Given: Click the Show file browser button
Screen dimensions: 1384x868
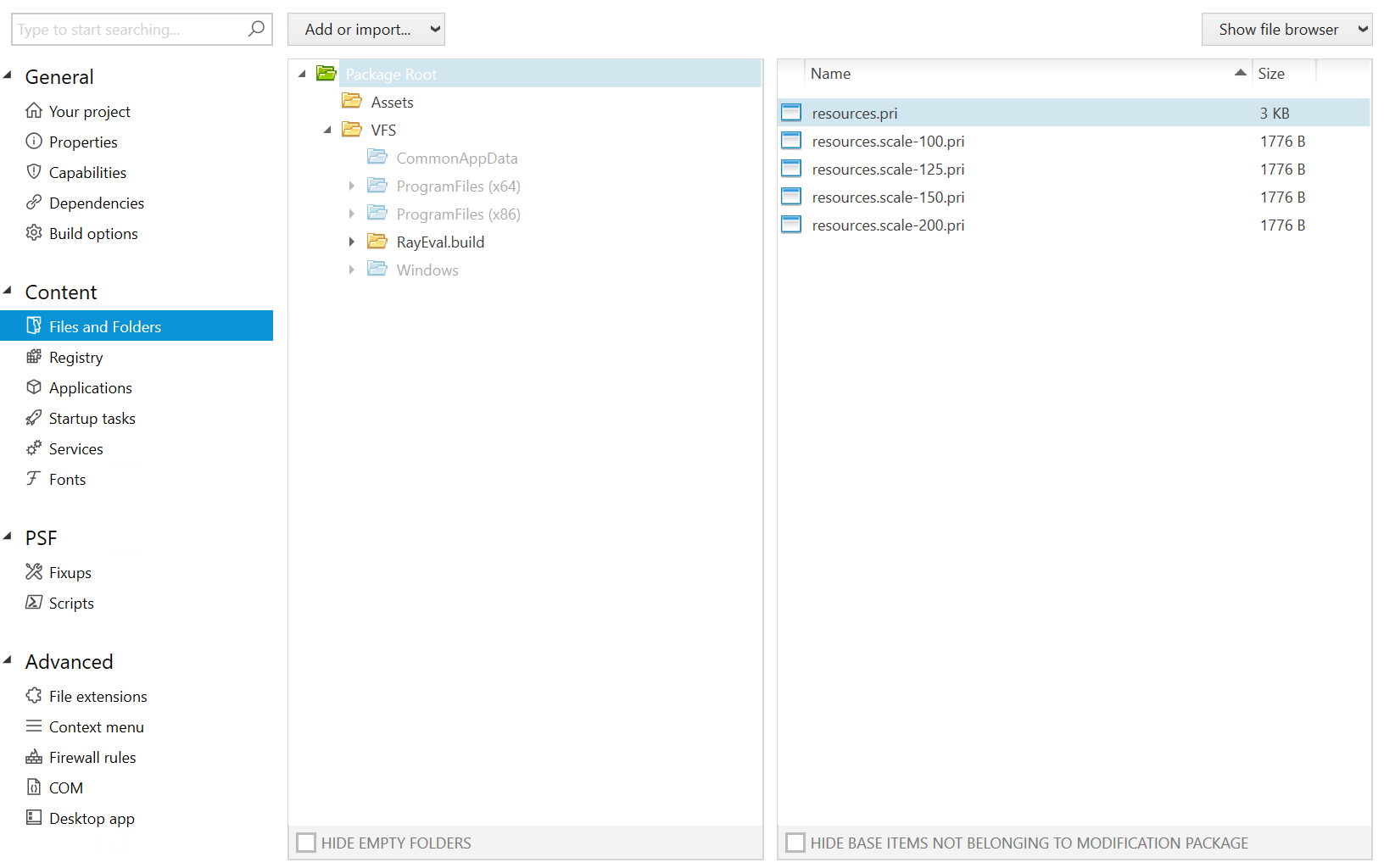Looking at the screenshot, I should [1286, 29].
